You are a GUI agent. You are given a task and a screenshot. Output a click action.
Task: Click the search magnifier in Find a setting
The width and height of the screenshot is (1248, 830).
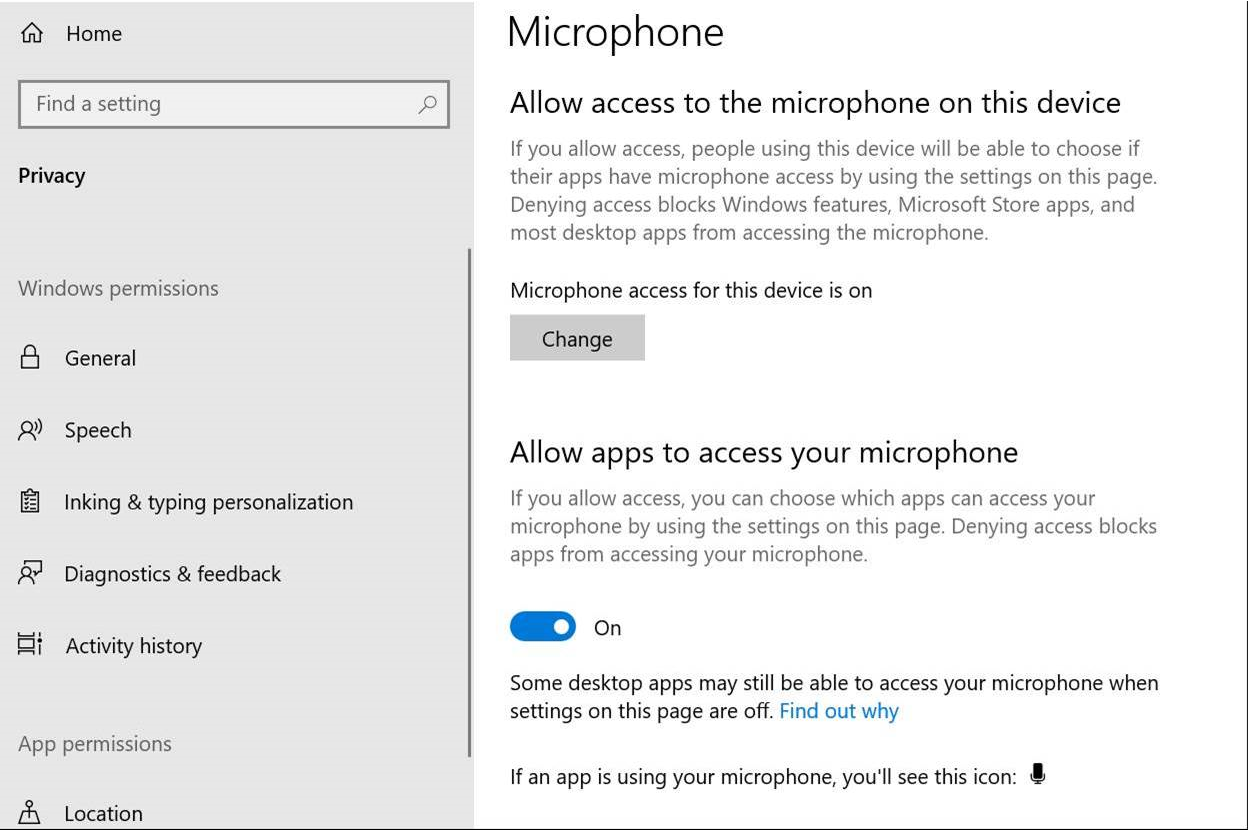tap(427, 103)
